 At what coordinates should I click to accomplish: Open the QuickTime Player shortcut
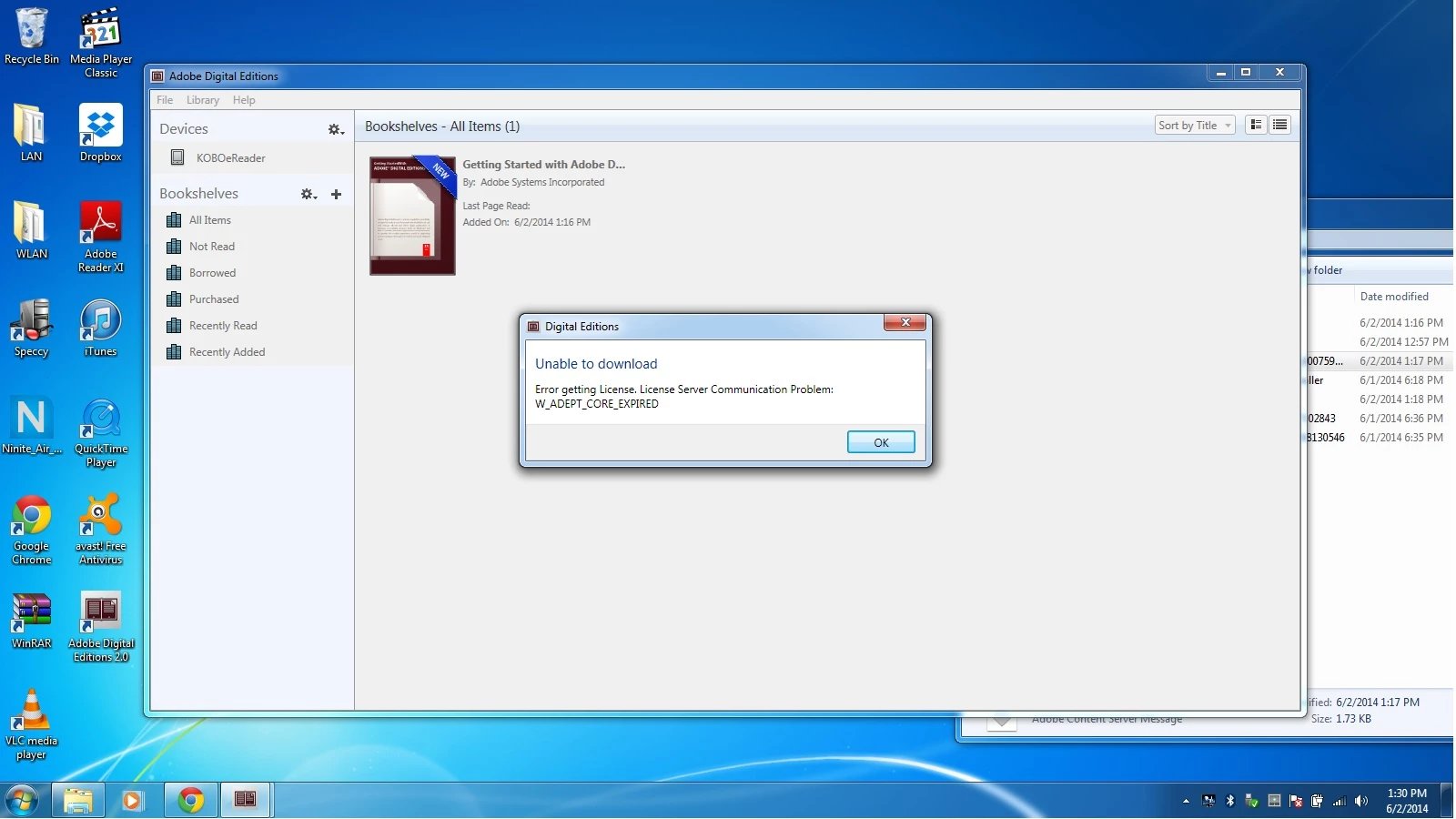pyautogui.click(x=101, y=432)
